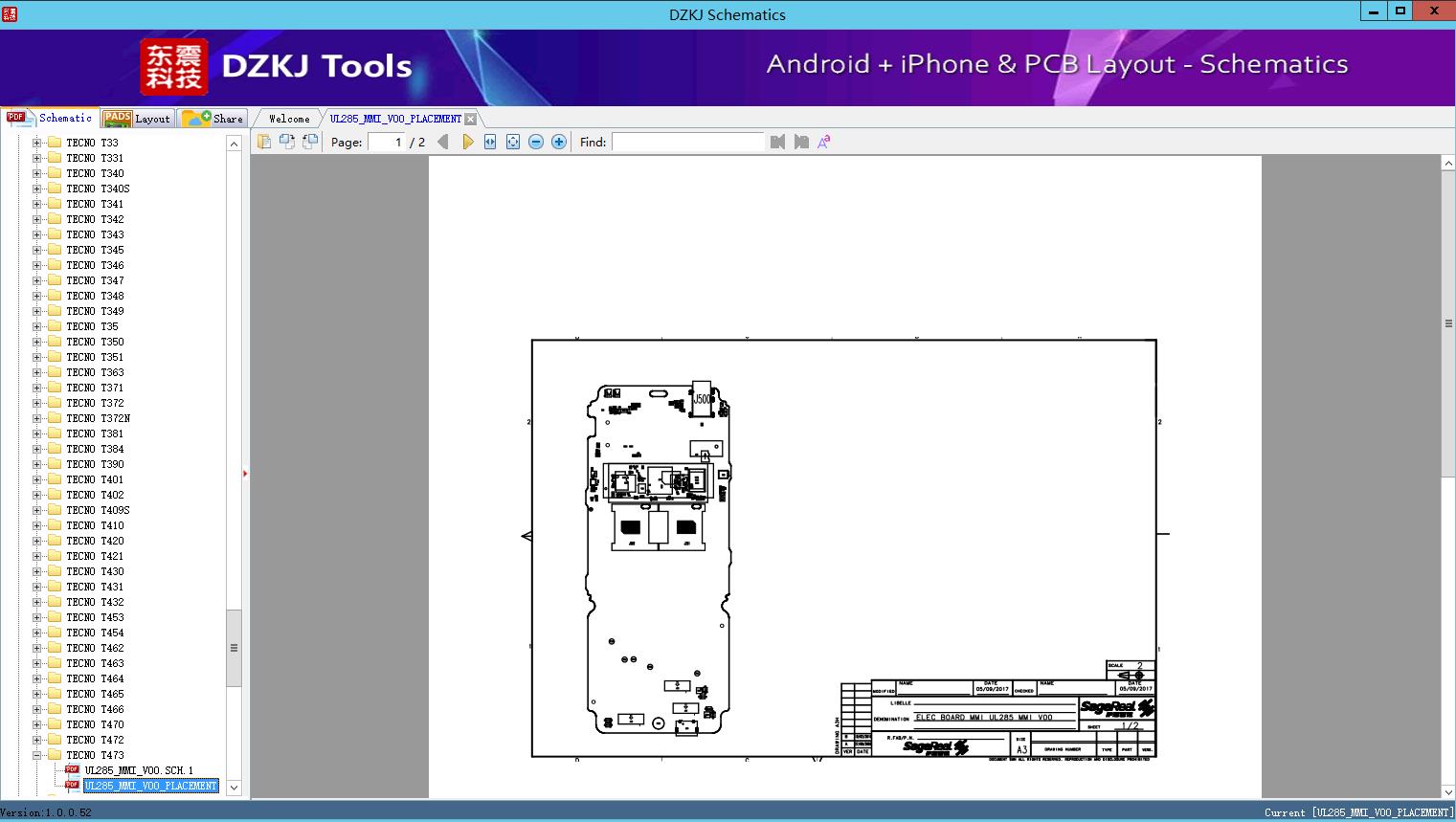The height and width of the screenshot is (822, 1456).
Task: Click the previous page arrow
Action: coord(442,142)
